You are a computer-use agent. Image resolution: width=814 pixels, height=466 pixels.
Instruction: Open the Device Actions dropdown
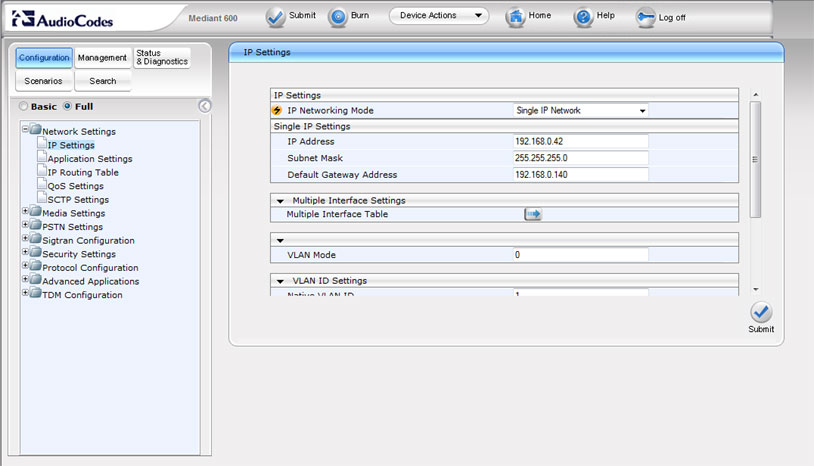coord(439,16)
